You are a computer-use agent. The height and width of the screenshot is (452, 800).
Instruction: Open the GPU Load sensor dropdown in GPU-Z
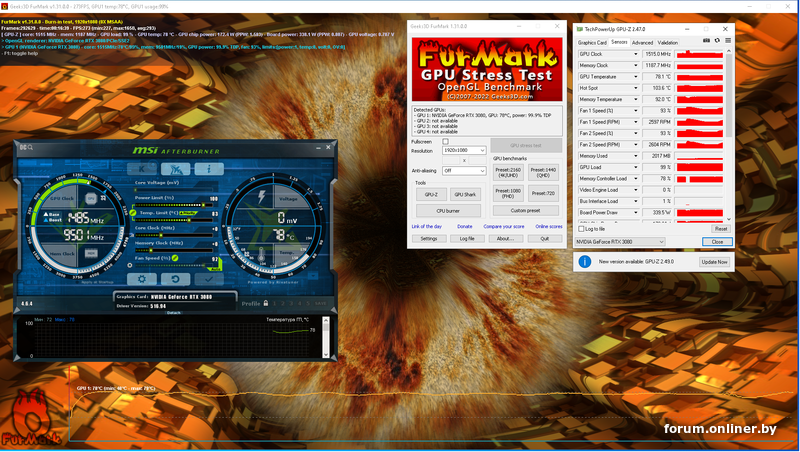636,167
